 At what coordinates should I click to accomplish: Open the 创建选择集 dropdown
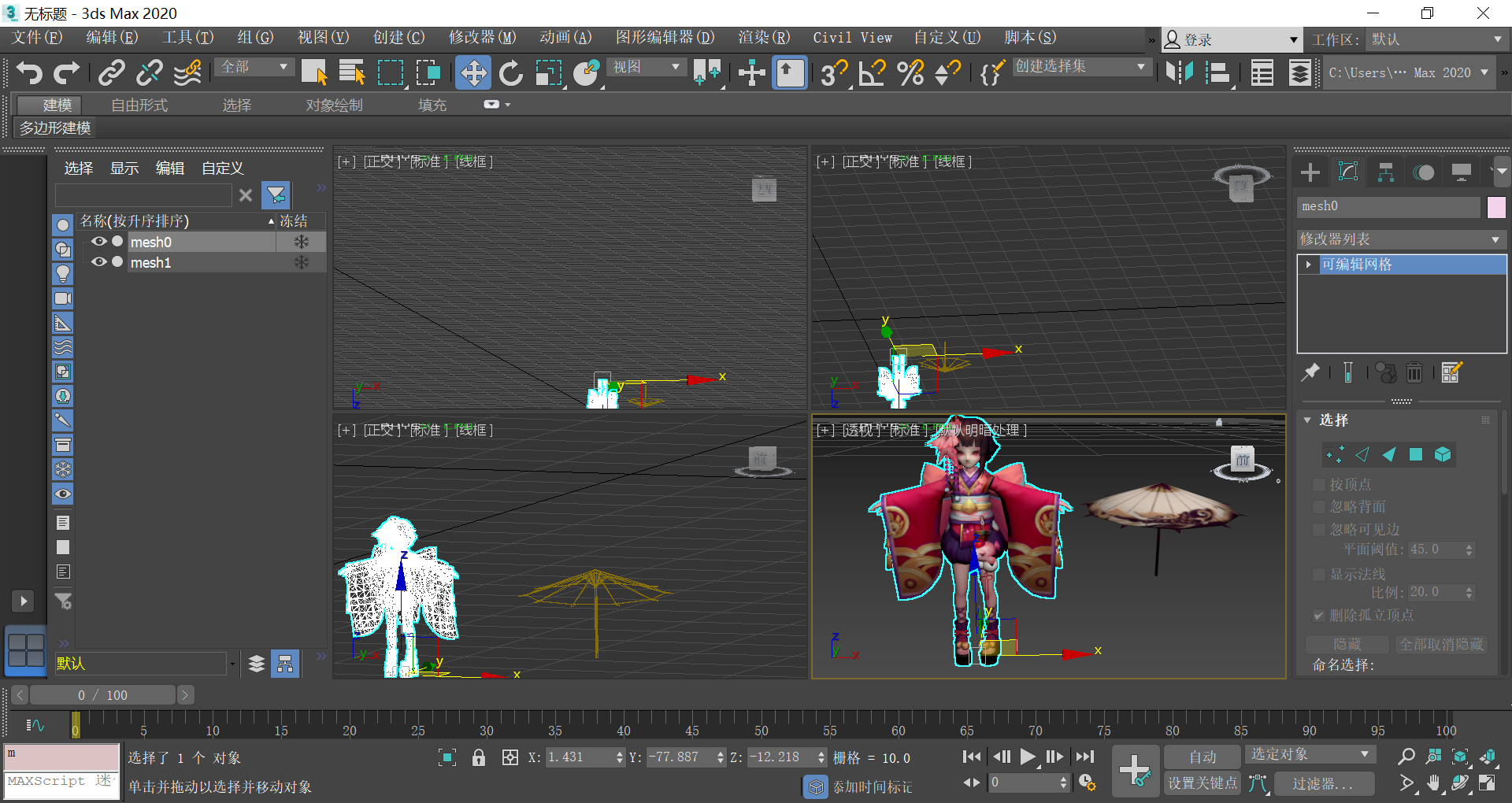1080,67
